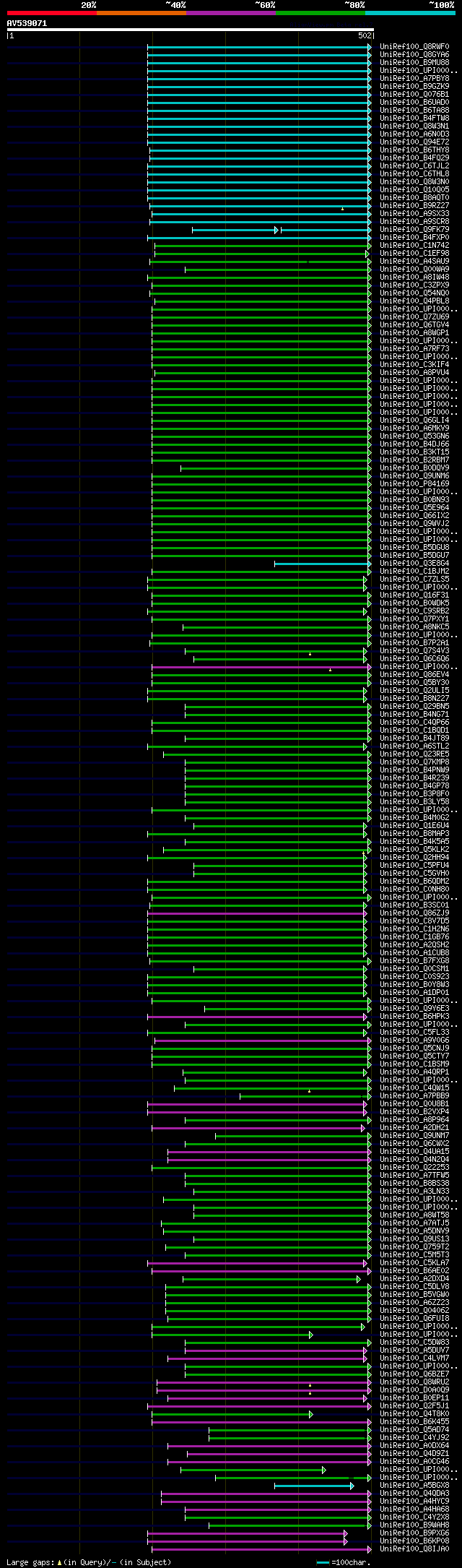Open hit UniRef100_Q9FK79

tap(414, 230)
